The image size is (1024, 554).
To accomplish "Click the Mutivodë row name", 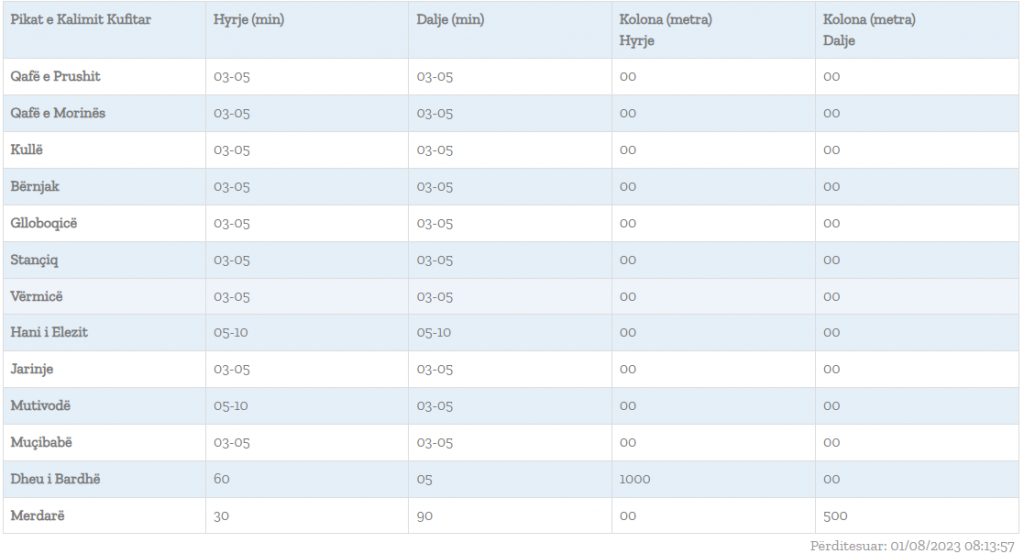I will click(x=40, y=406).
